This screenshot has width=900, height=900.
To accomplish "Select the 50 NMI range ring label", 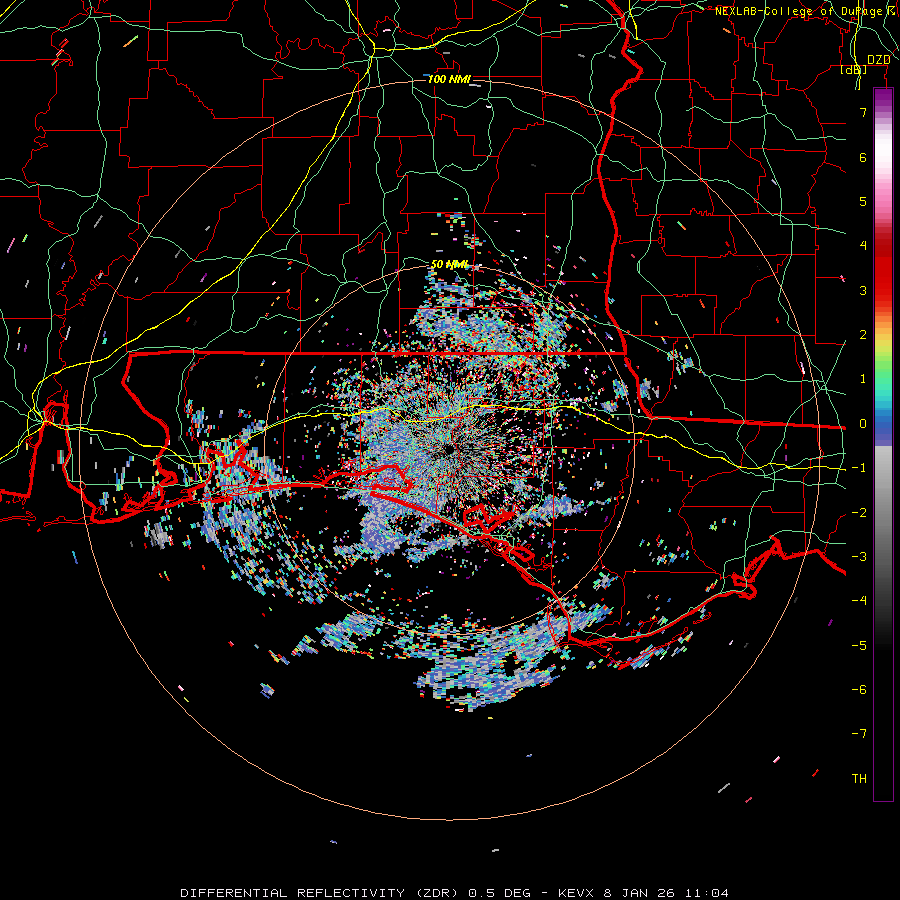I will (x=449, y=265).
